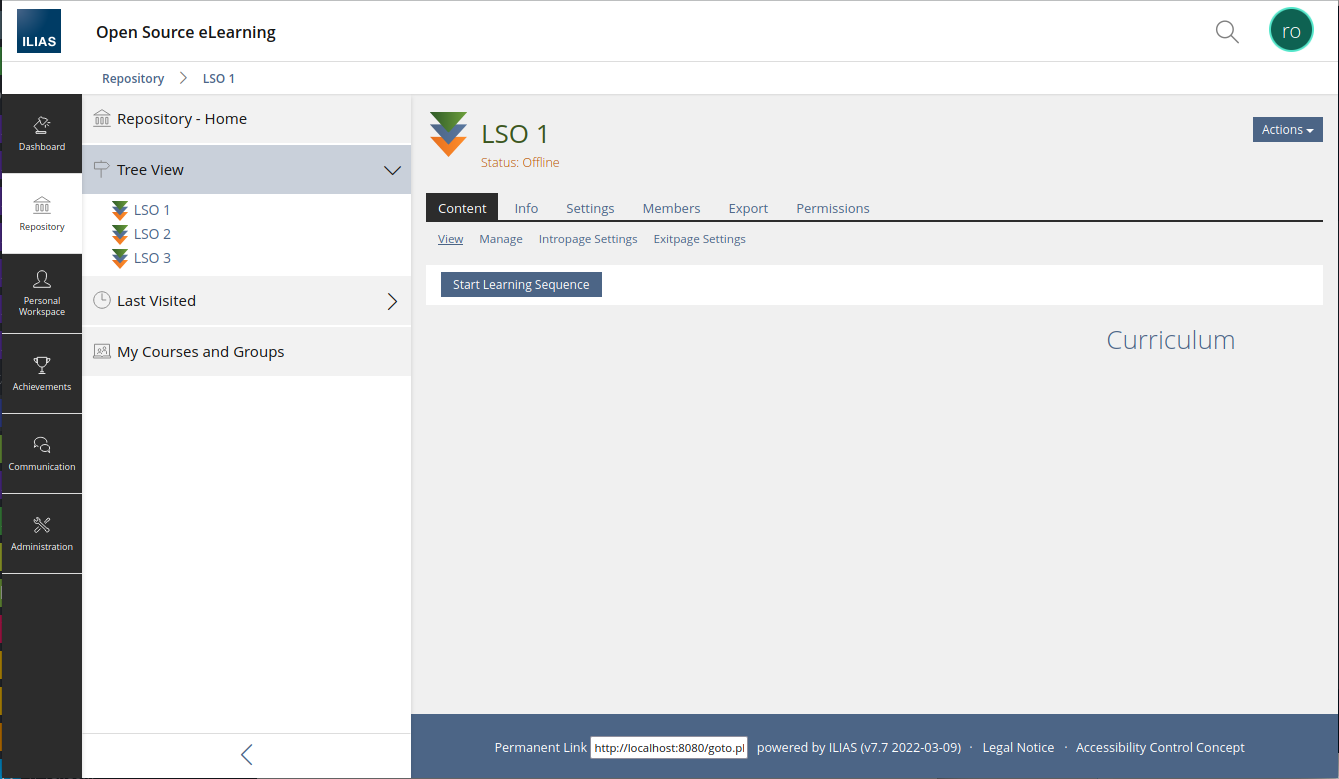Select LSO 2 in tree view
Viewport: 1339px width, 779px height.
[152, 234]
